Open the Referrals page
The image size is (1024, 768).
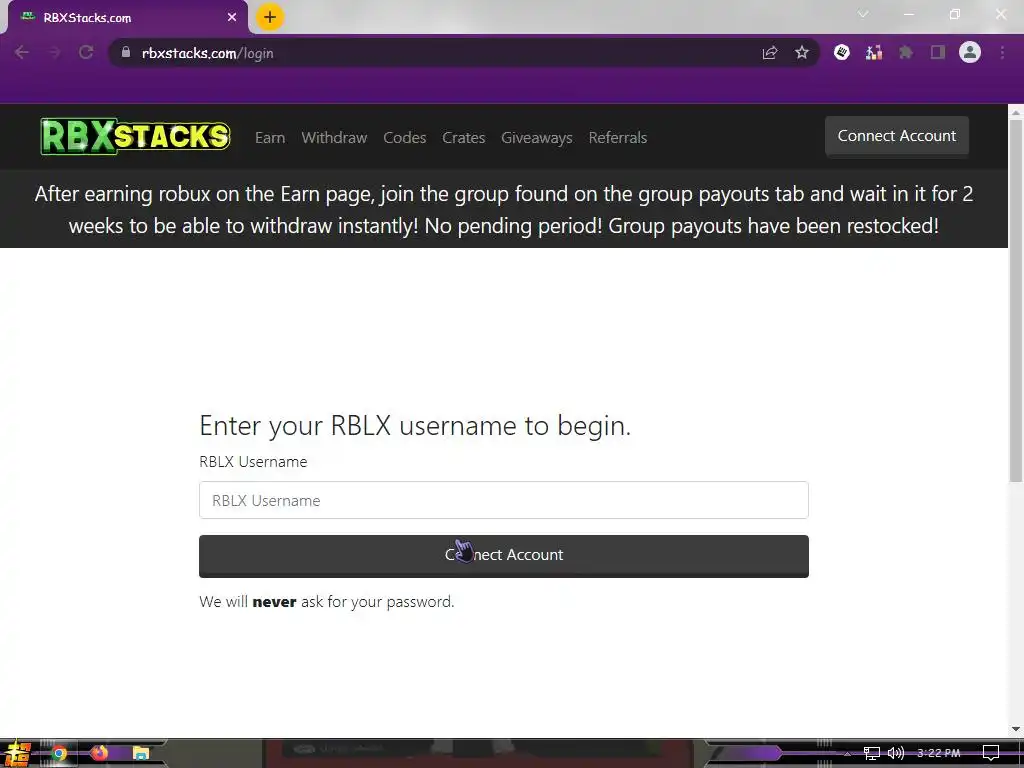[x=618, y=138]
